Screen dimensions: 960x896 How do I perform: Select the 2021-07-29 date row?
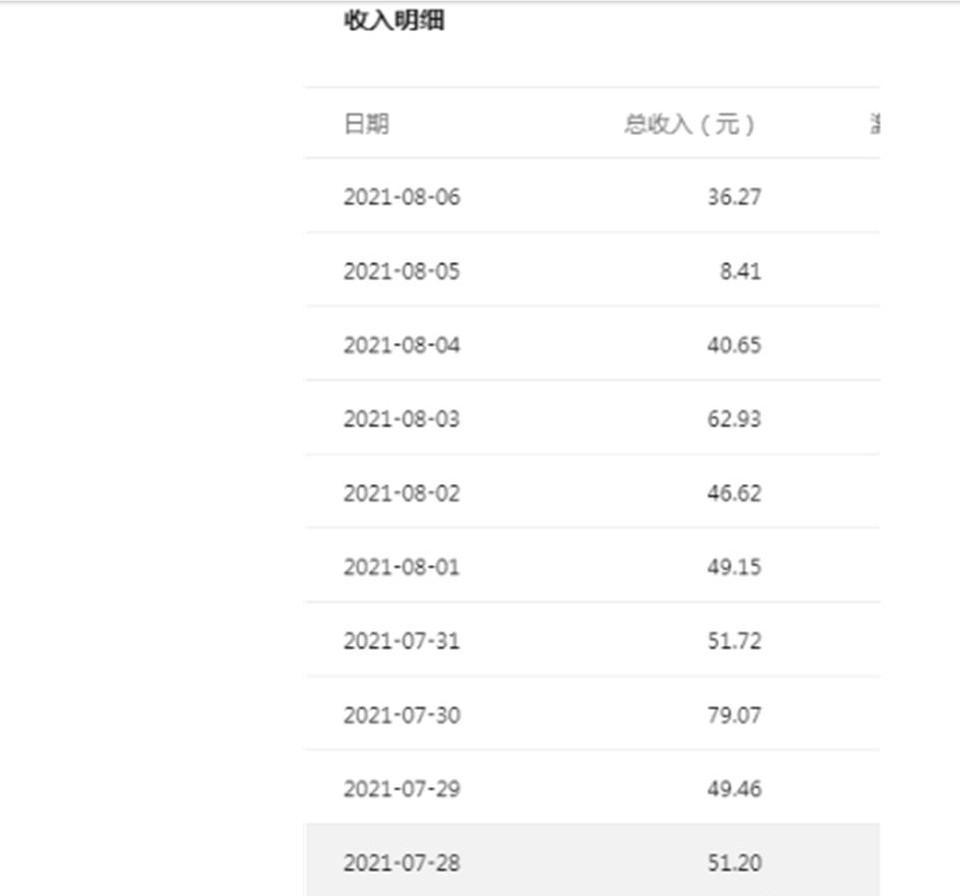[402, 789]
